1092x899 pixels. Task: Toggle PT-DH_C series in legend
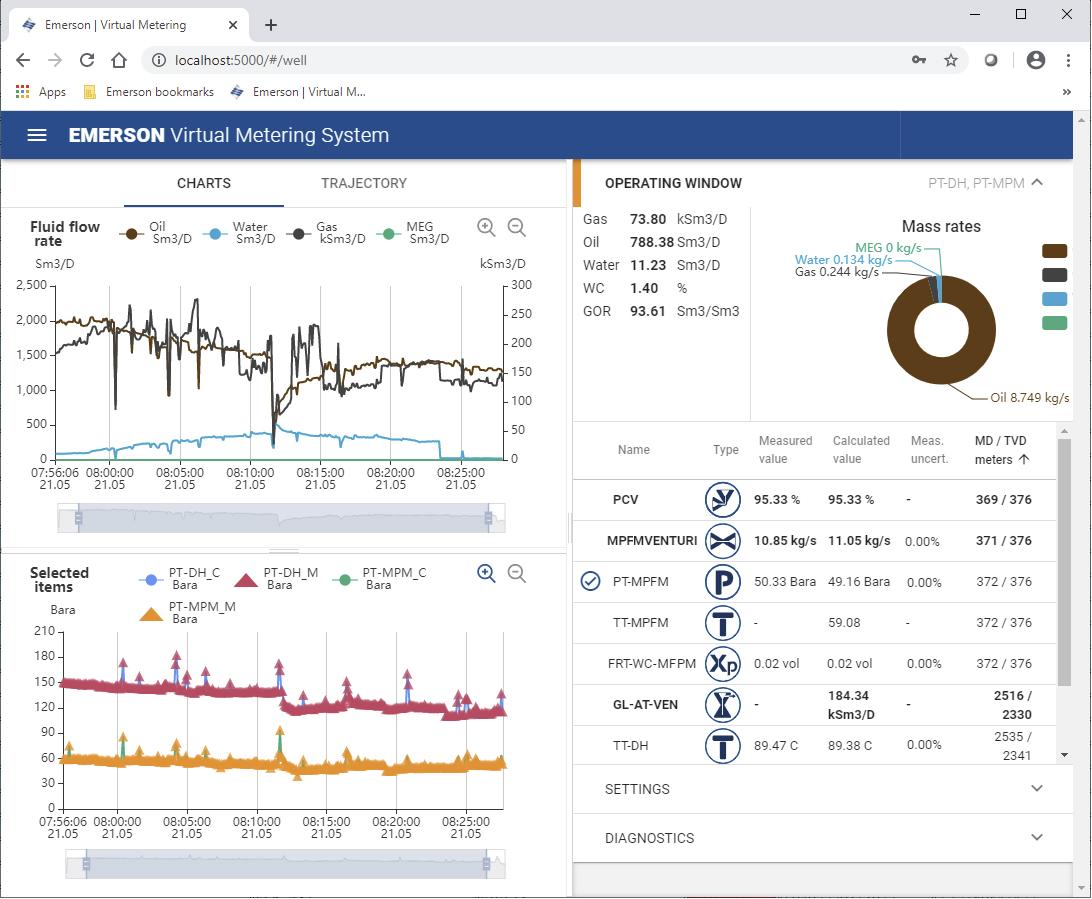click(x=180, y=579)
